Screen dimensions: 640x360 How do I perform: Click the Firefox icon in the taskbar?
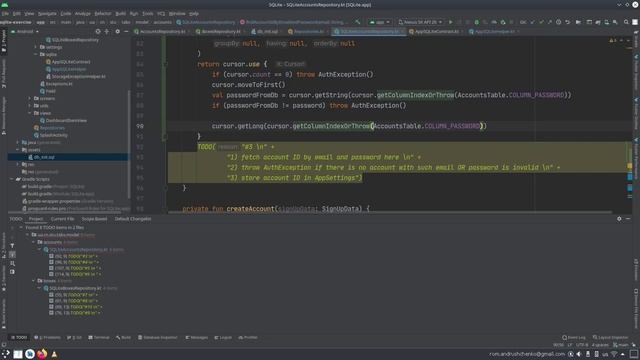point(42,354)
